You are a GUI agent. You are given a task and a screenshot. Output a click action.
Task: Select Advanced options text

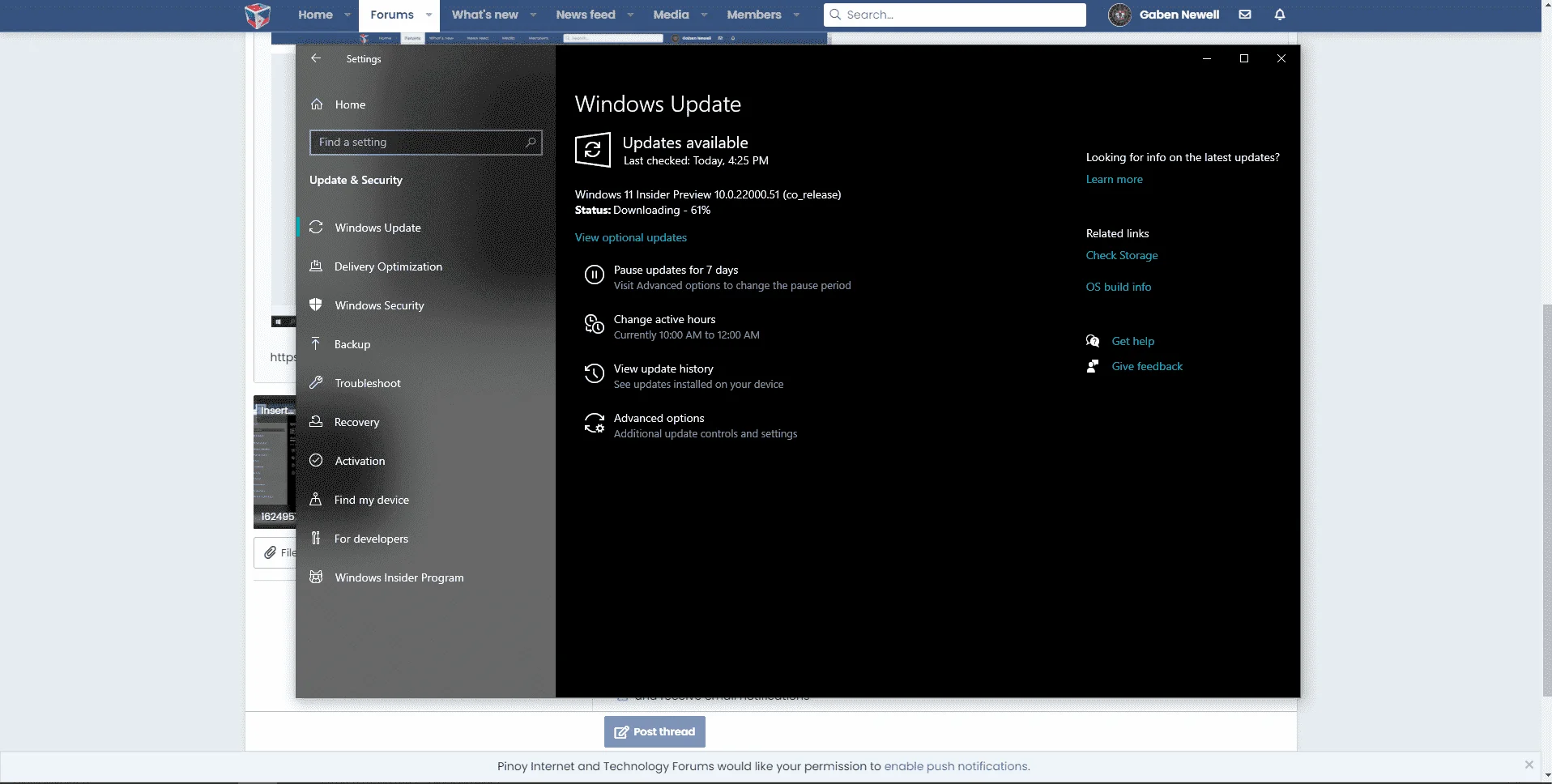click(x=659, y=418)
